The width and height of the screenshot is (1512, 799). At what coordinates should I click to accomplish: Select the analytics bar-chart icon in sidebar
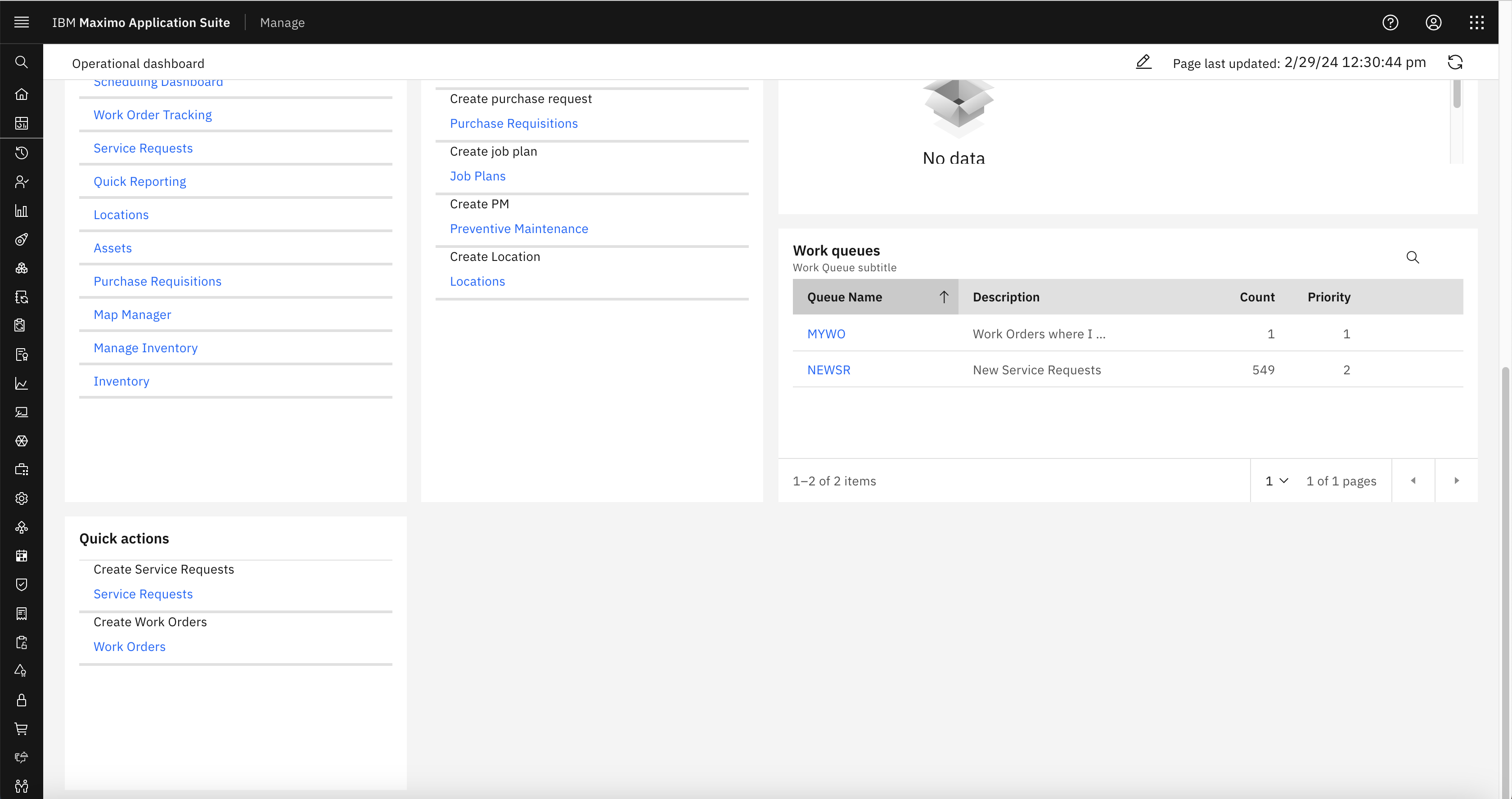(22, 211)
